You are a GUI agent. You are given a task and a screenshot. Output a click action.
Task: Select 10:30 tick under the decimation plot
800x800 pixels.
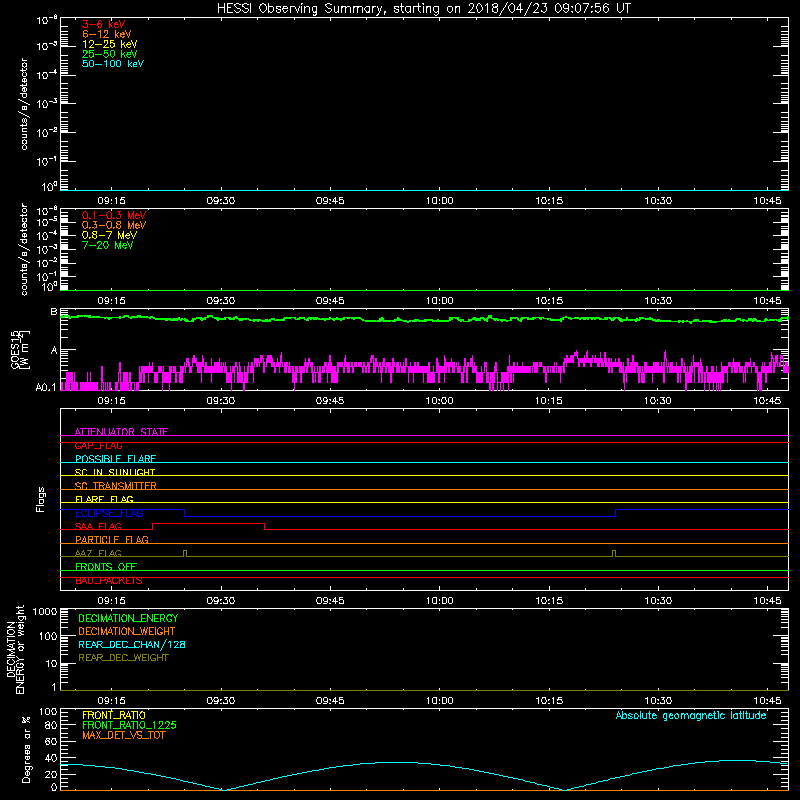(658, 701)
